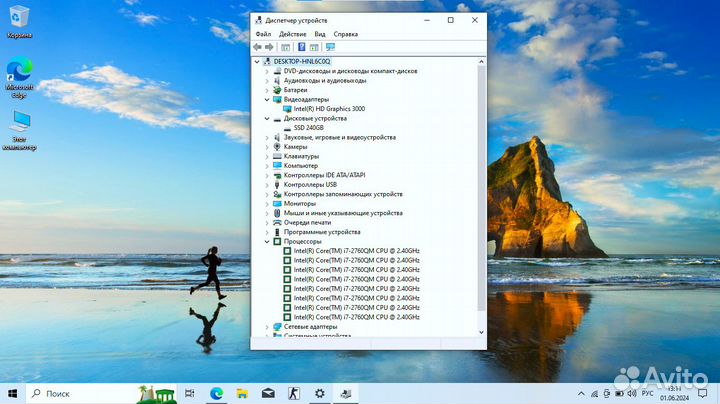The width and height of the screenshot is (720, 404).
Task: Select the Microsoft Edge desktop shortcut
Action: tap(19, 78)
